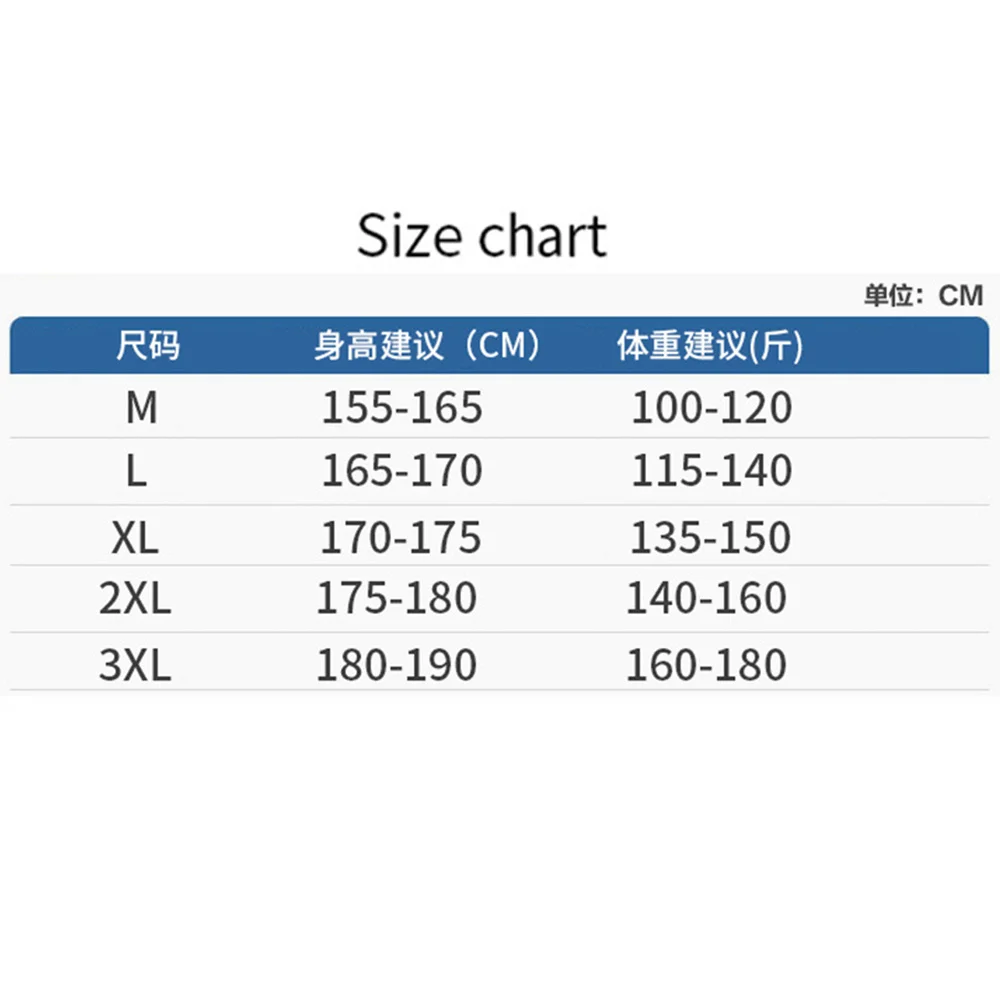
Task: Select the 身高建议（CM）column header
Action: 428,346
